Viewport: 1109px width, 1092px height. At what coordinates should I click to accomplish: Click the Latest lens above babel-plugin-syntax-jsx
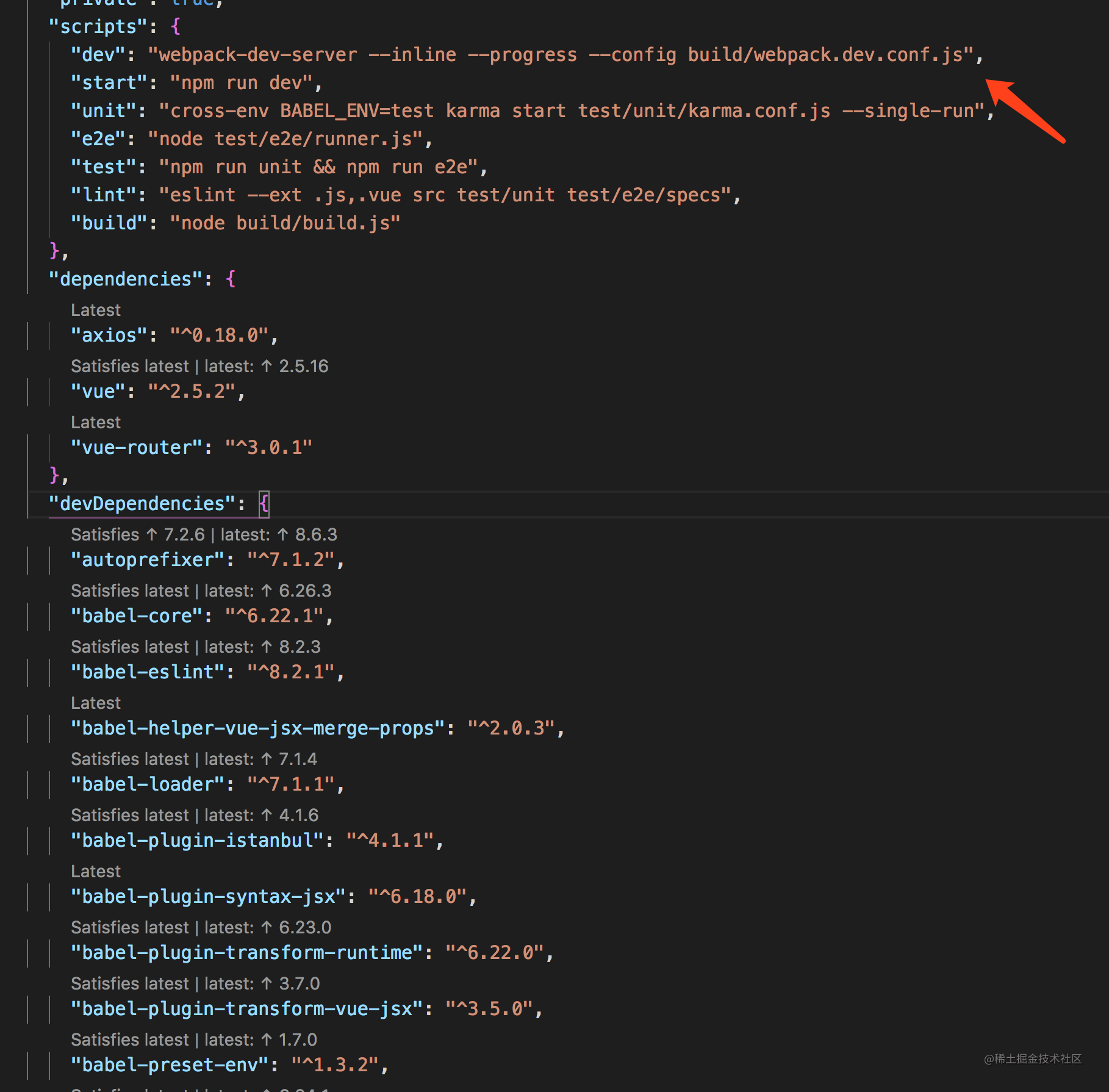coord(96,872)
